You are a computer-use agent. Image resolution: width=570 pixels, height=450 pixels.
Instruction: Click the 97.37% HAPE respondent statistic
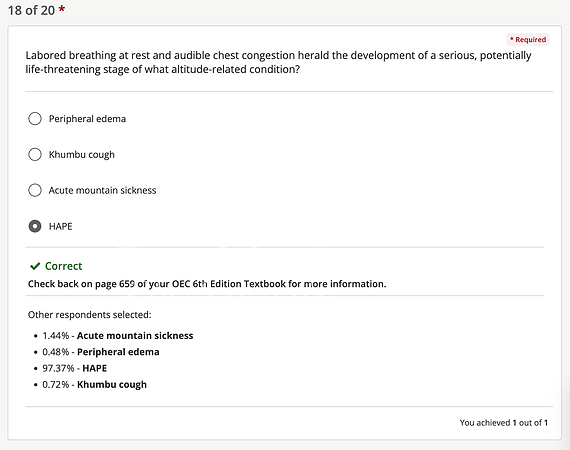click(75, 368)
